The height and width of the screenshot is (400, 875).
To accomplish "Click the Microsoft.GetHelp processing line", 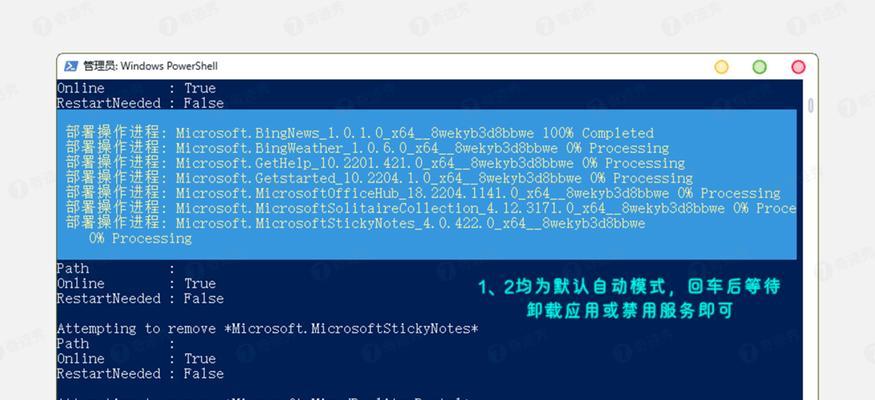I will coord(376,163).
